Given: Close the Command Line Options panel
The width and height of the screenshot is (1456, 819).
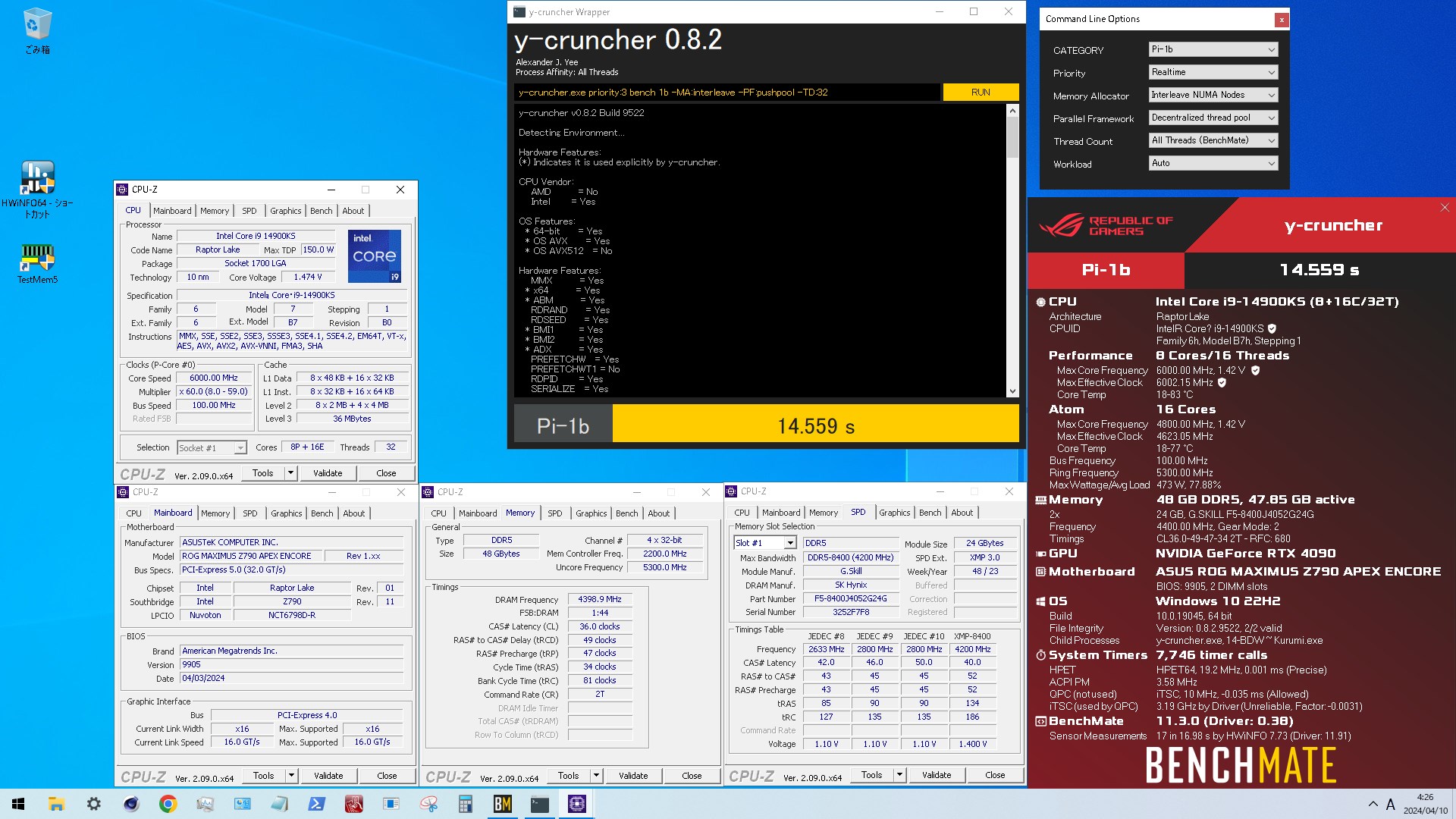Looking at the screenshot, I should (1281, 20).
